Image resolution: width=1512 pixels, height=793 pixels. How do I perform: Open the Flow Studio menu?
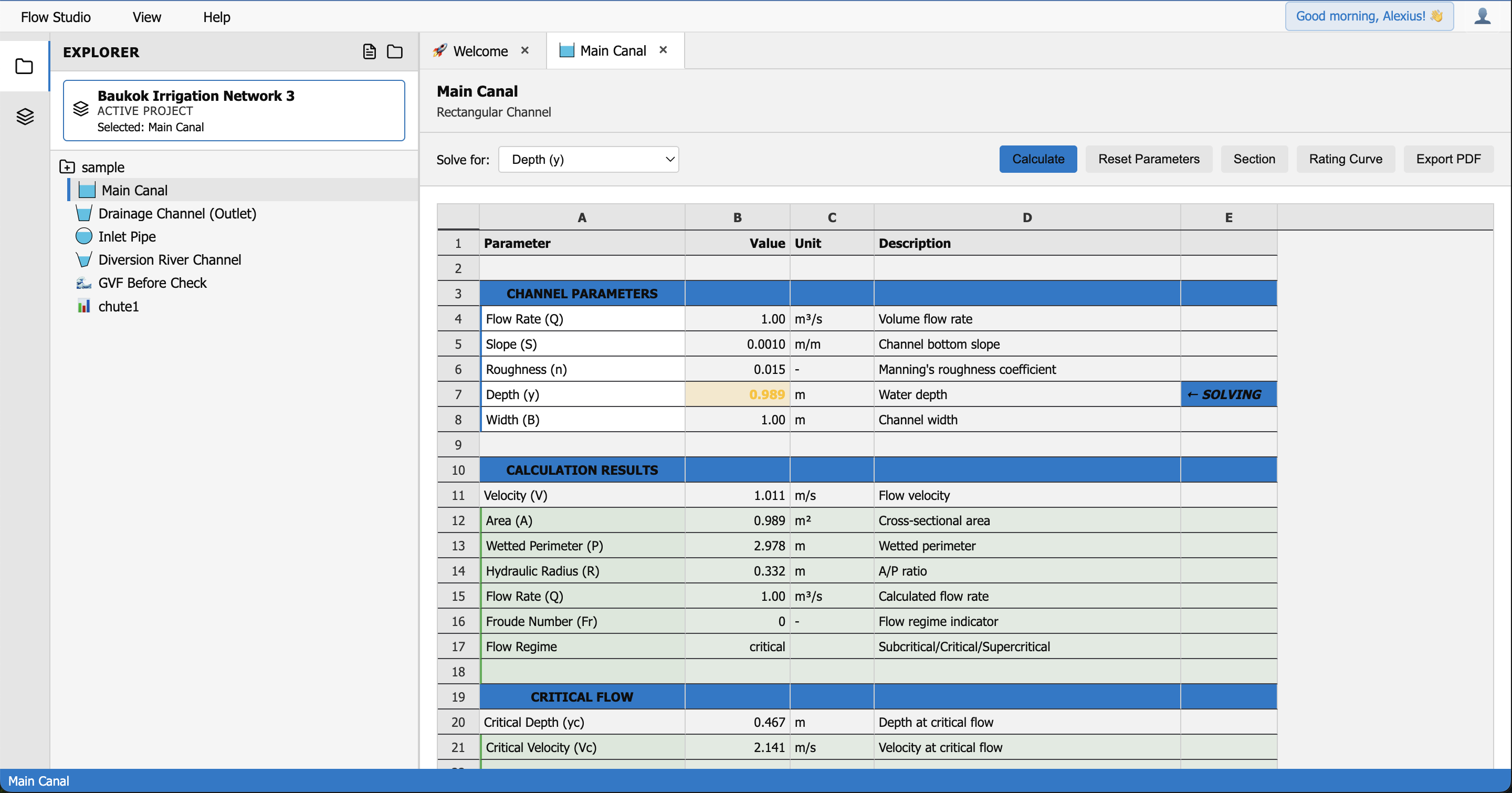pos(56,17)
